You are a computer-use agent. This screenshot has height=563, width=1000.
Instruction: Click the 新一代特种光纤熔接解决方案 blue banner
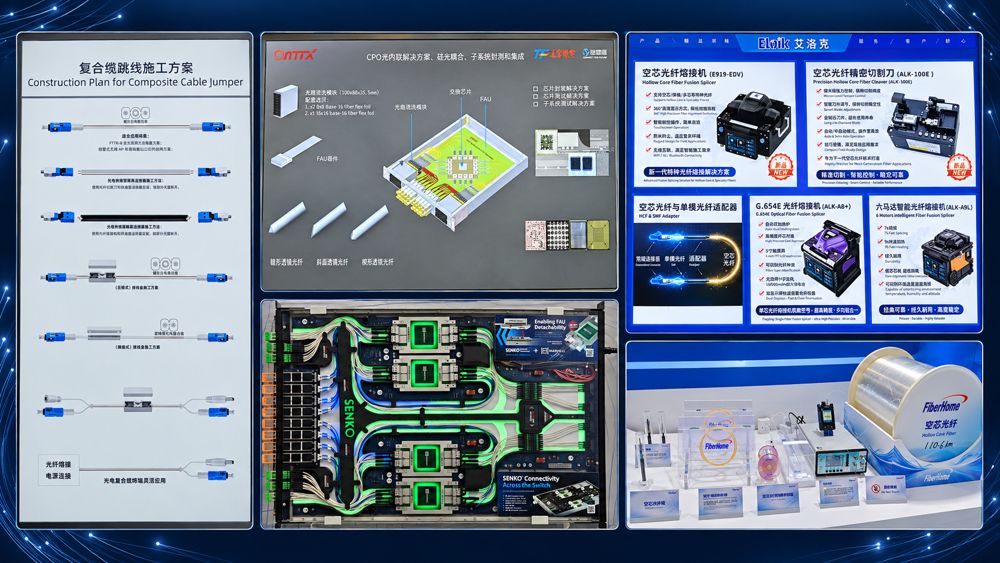690,172
